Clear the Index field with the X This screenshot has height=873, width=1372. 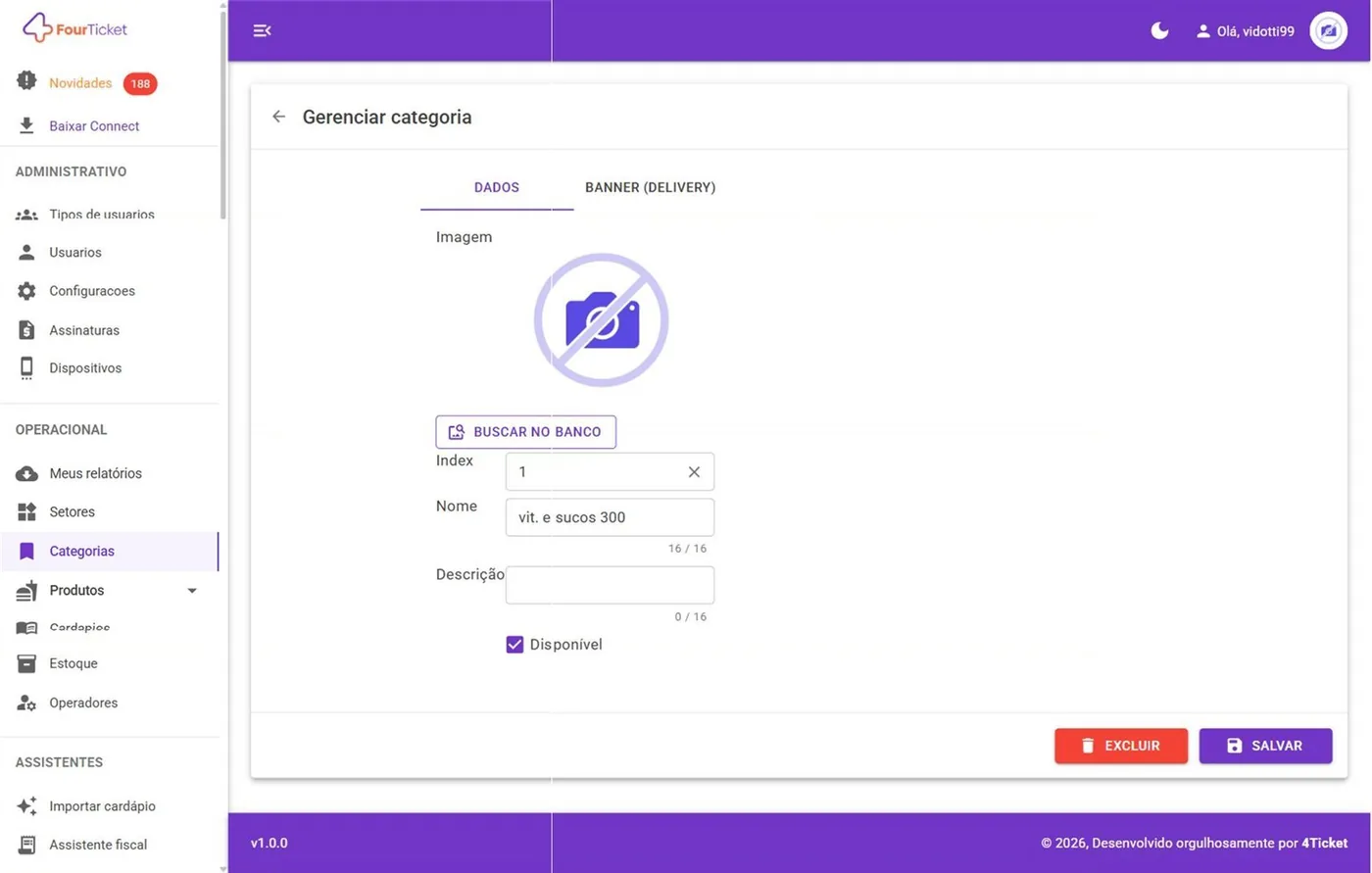(694, 472)
